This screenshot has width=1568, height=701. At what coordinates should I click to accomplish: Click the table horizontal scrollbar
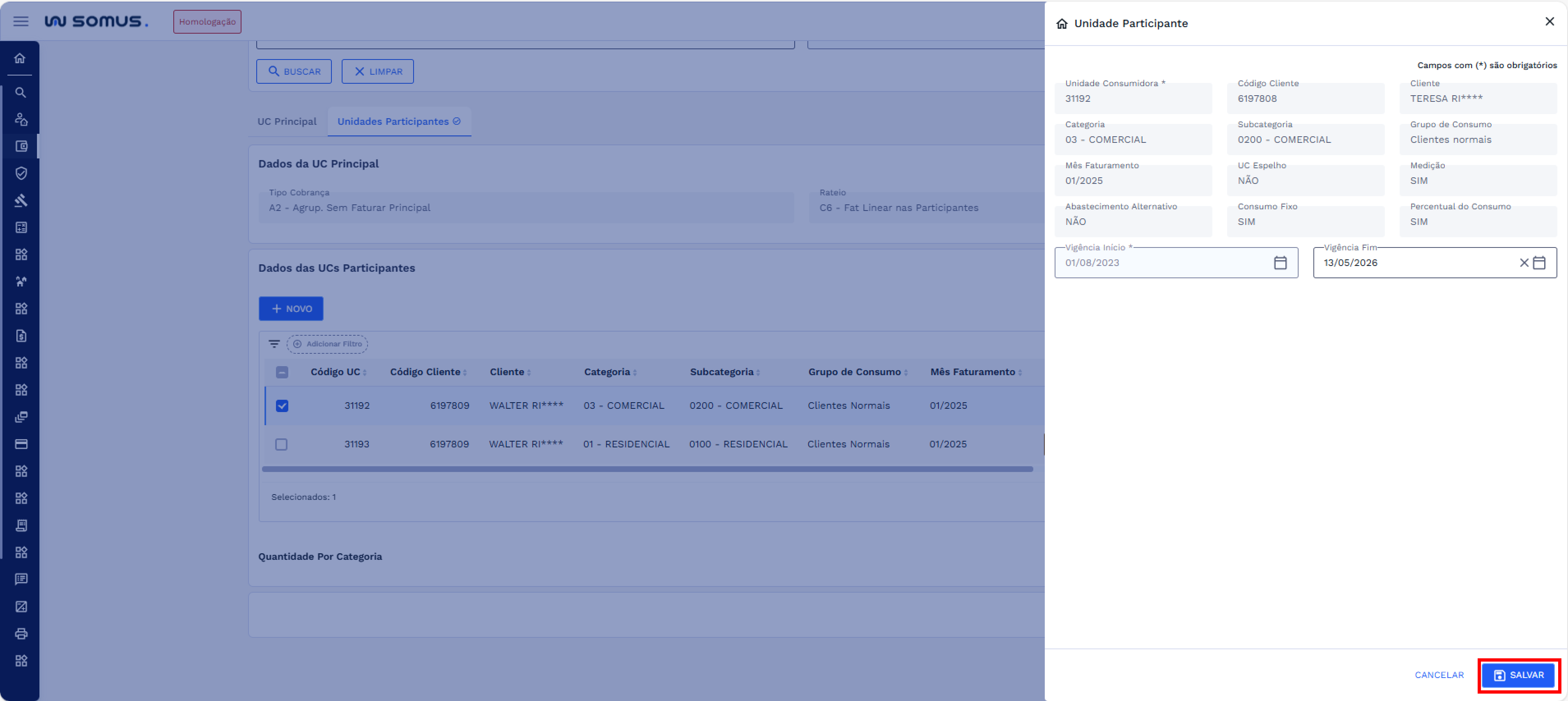647,469
